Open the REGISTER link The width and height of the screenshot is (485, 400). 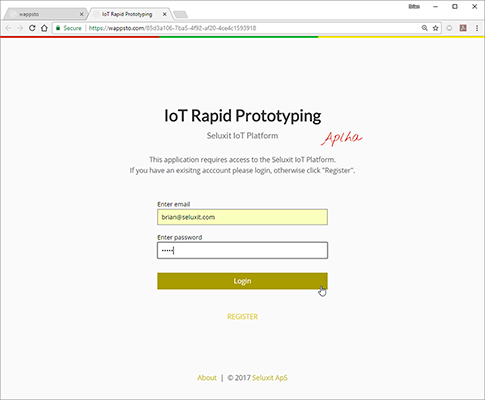(242, 317)
